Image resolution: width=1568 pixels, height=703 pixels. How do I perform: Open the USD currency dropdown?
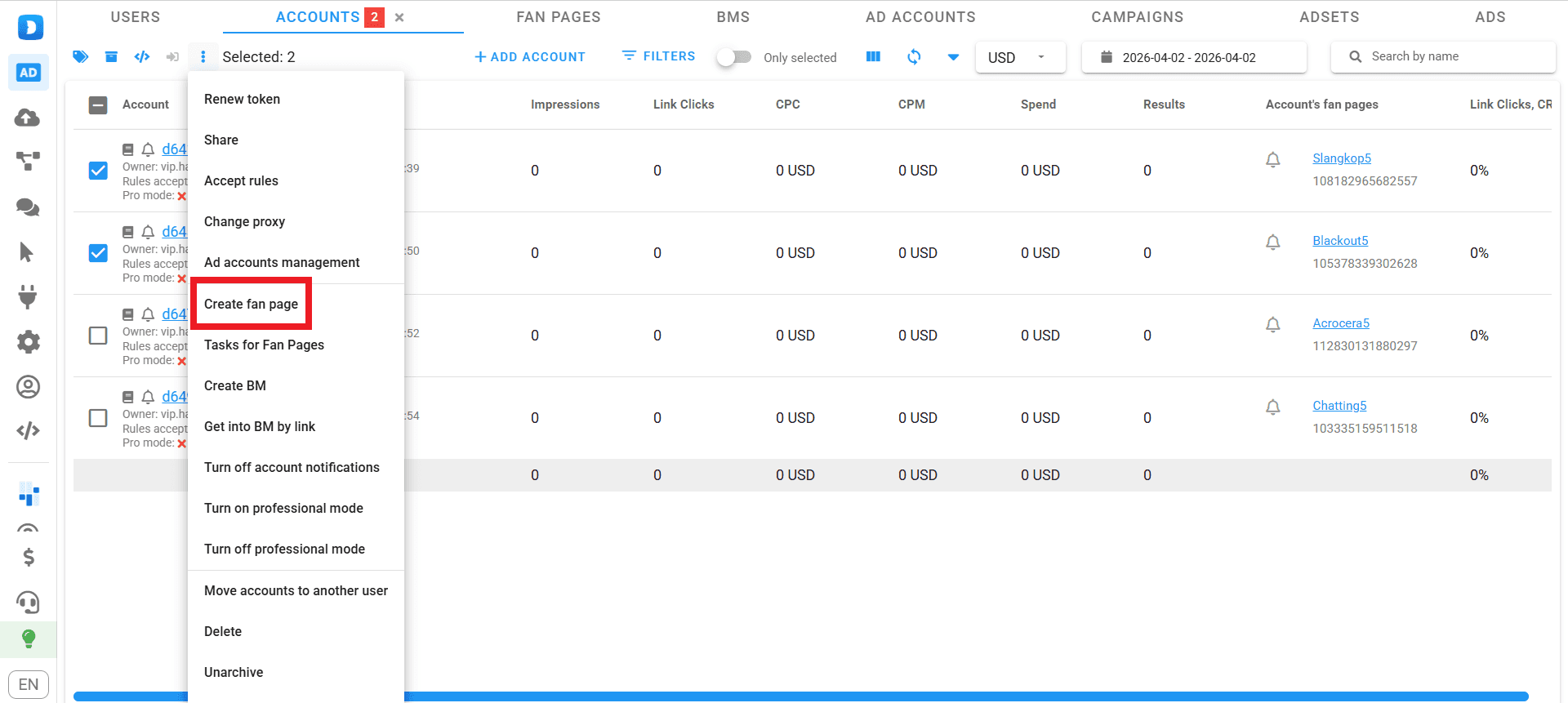point(1019,57)
